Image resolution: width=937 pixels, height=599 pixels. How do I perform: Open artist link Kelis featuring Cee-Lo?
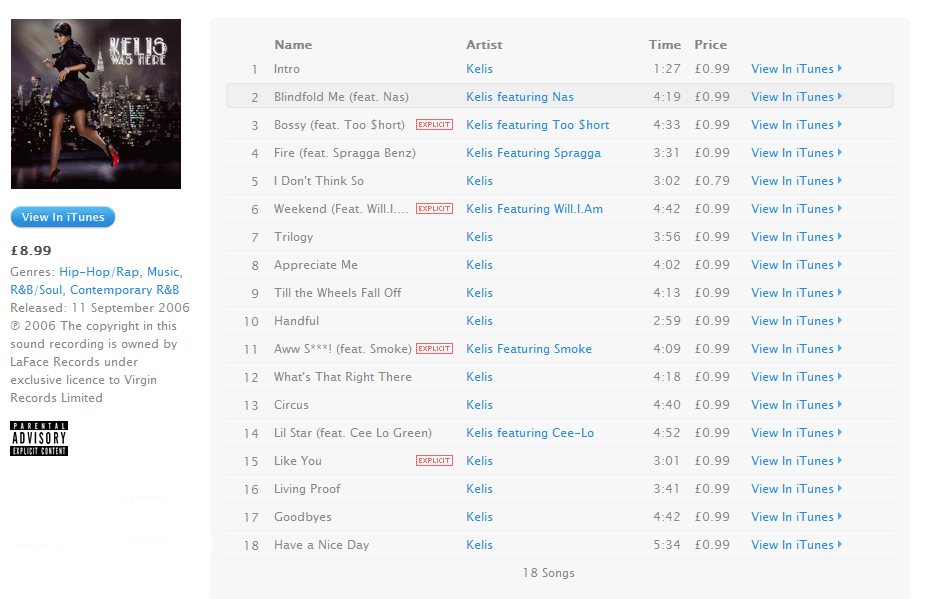coord(530,433)
